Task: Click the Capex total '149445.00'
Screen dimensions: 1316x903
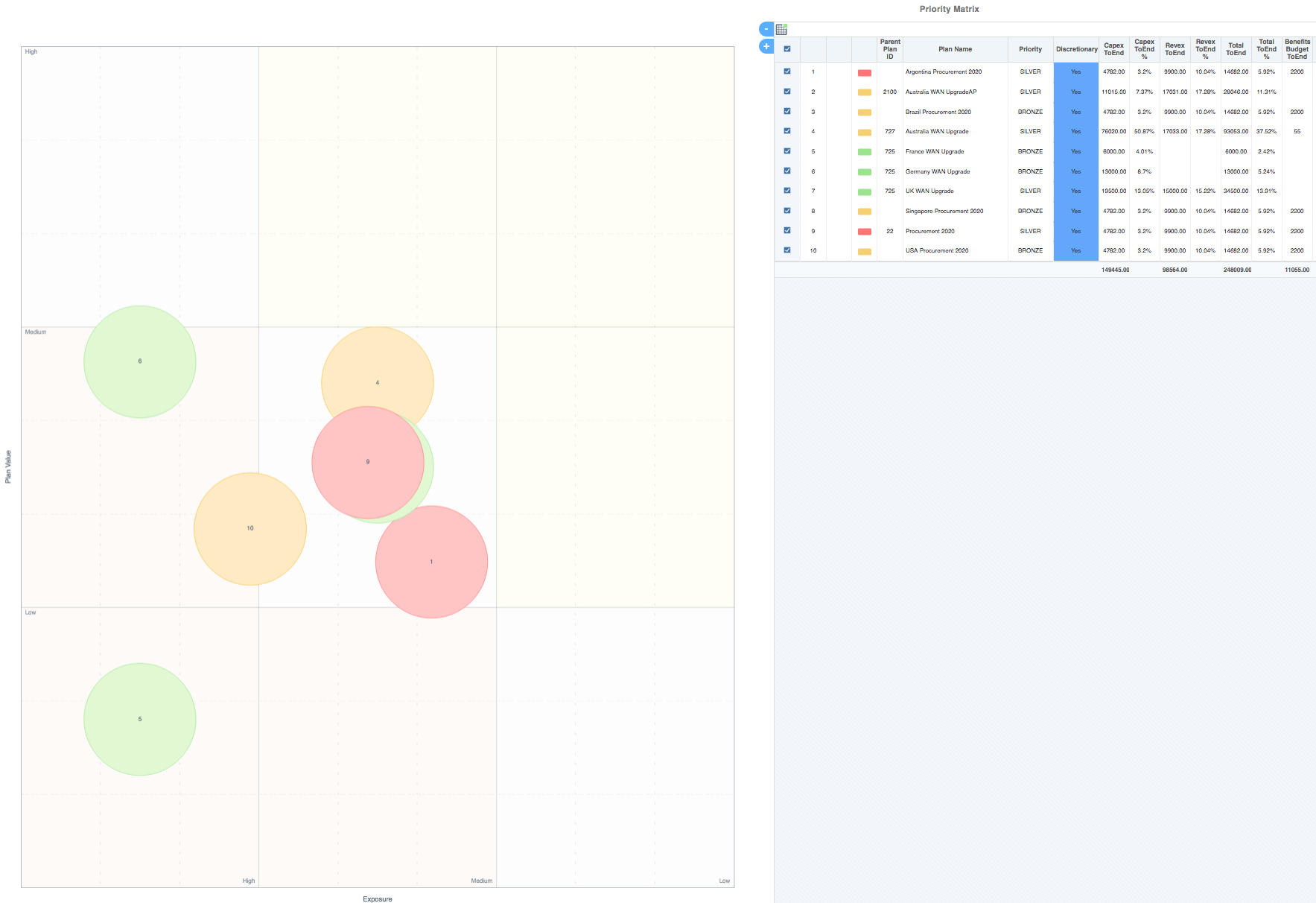Action: (1116, 270)
